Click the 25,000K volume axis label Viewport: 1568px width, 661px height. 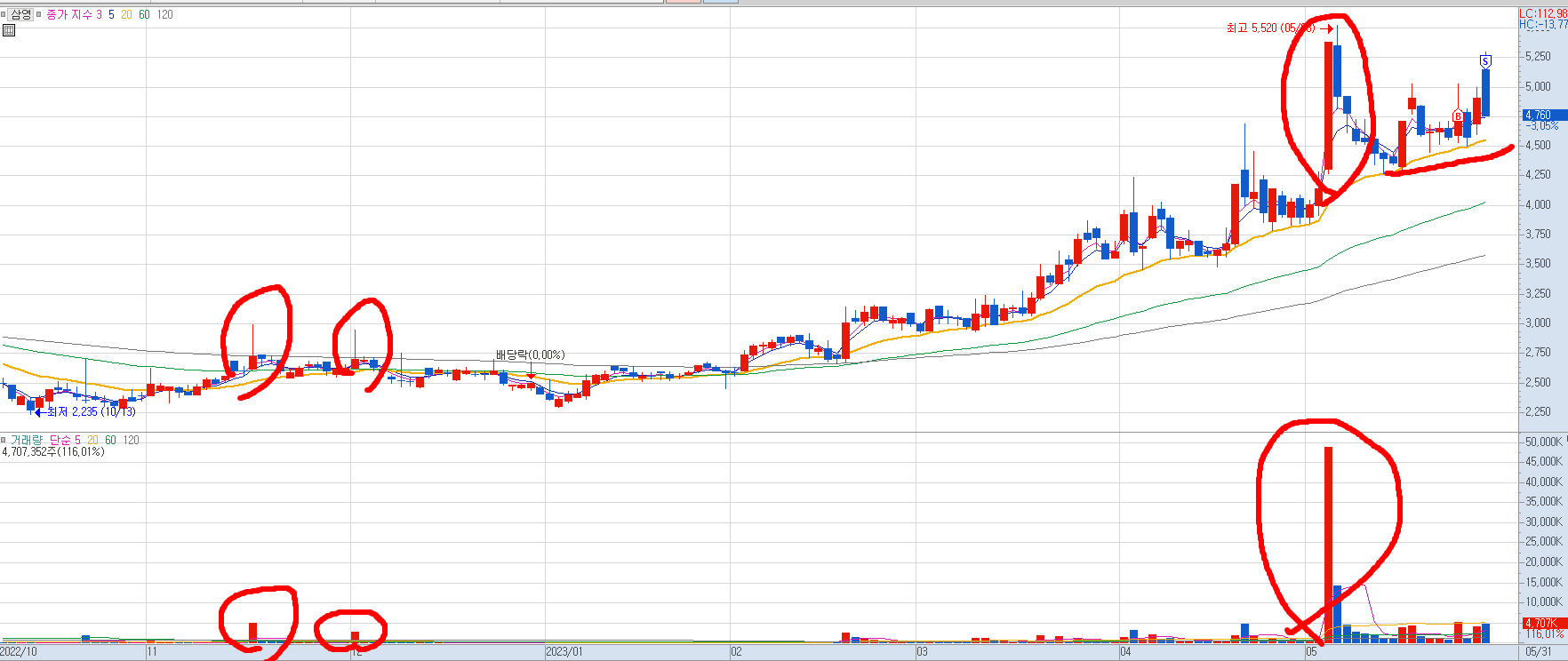point(1543,542)
